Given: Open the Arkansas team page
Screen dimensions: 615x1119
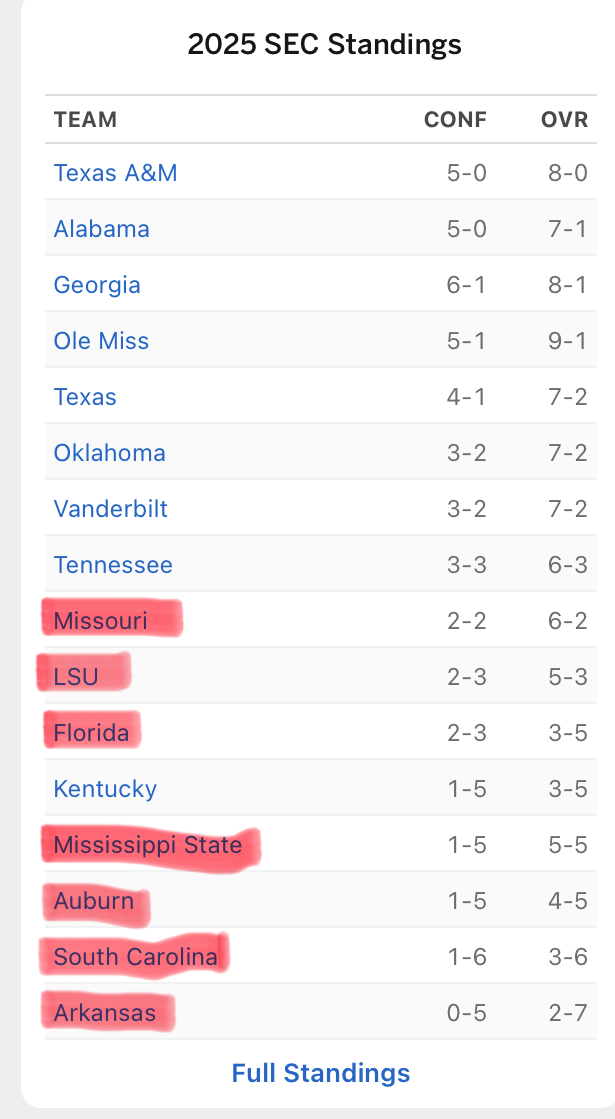Looking at the screenshot, I should point(104,1013).
